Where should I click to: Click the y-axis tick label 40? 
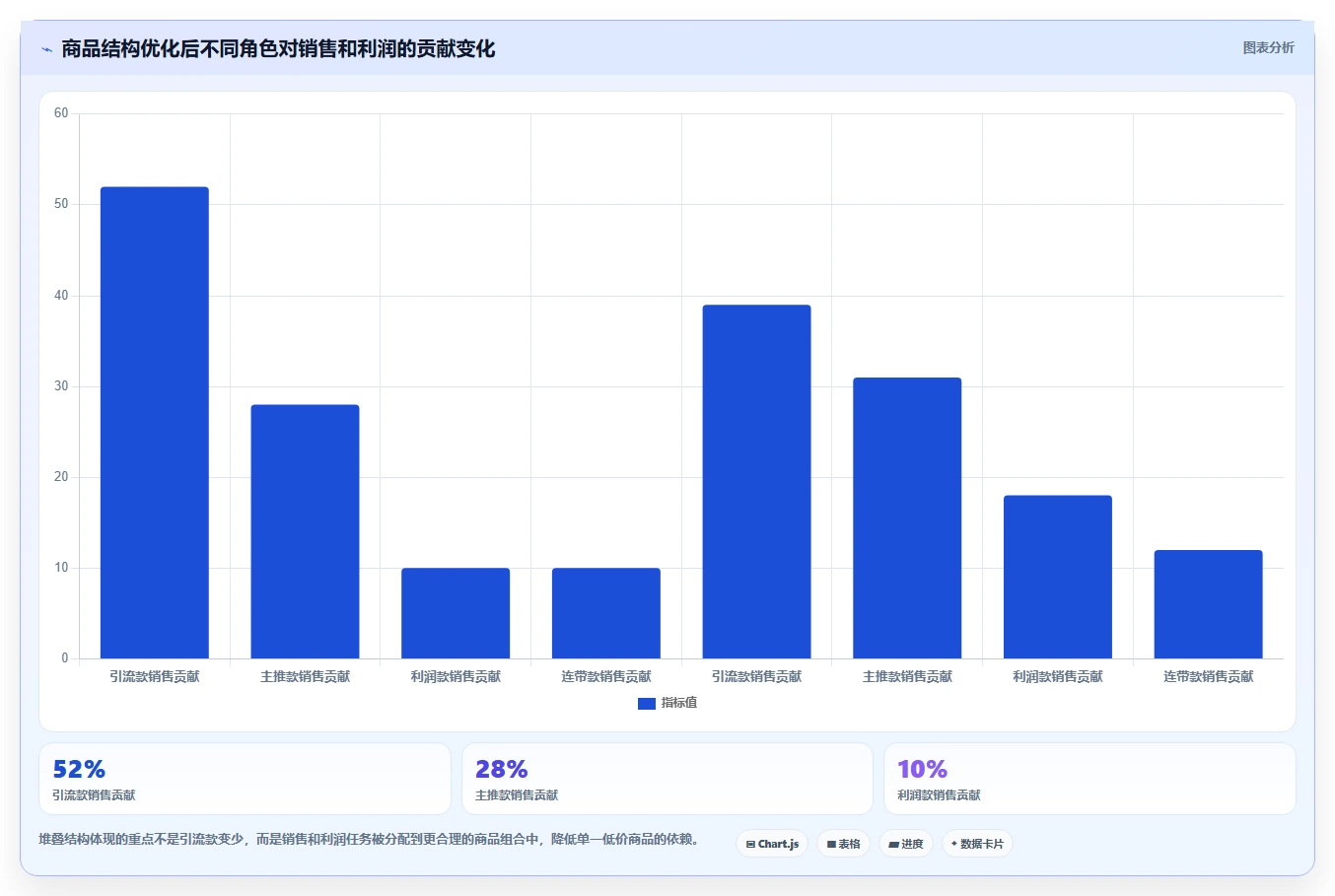click(x=61, y=296)
